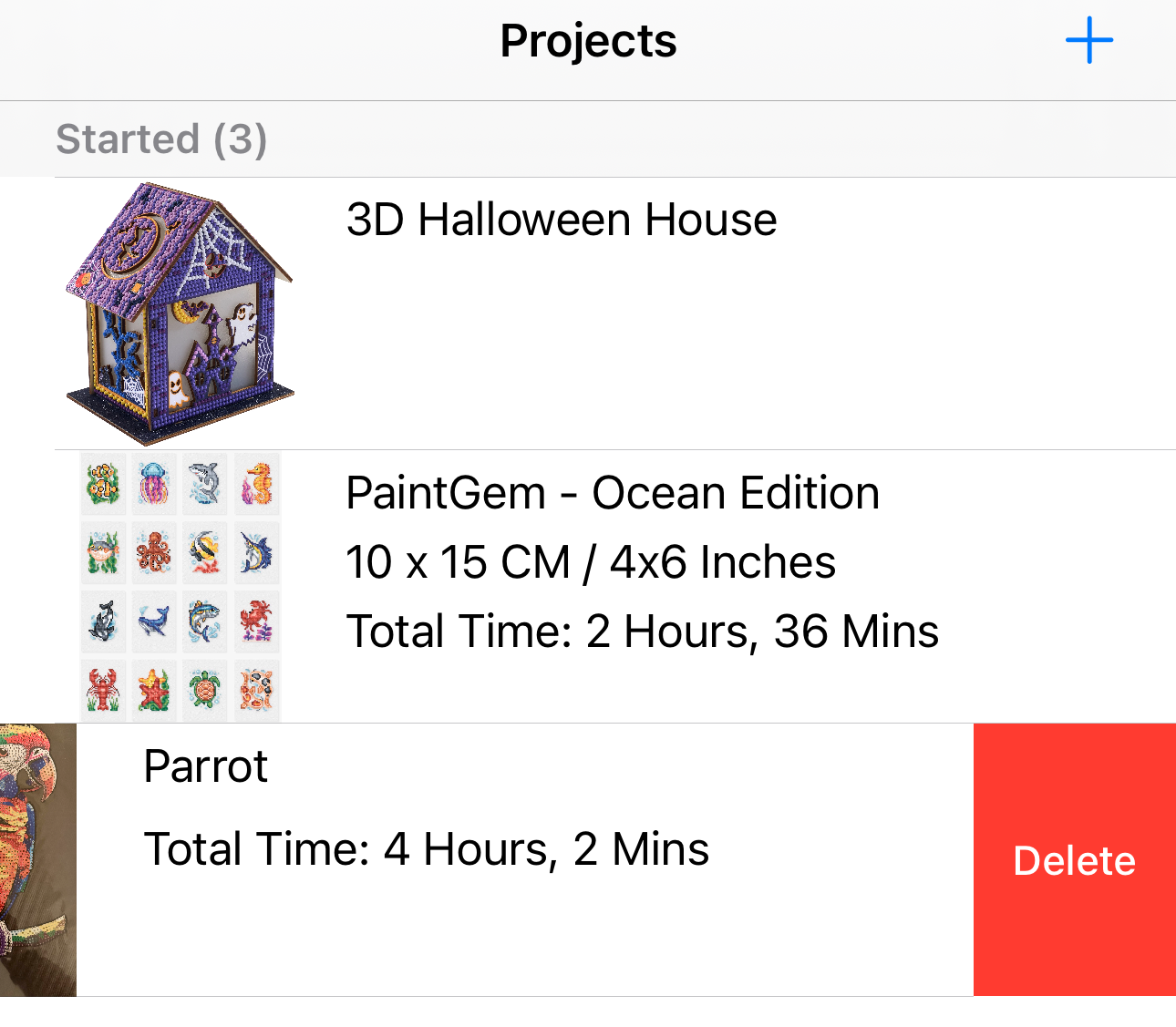This screenshot has width=1176, height=1027.
Task: Click the seahorse tile in Ocean thumbnail
Action: [257, 483]
